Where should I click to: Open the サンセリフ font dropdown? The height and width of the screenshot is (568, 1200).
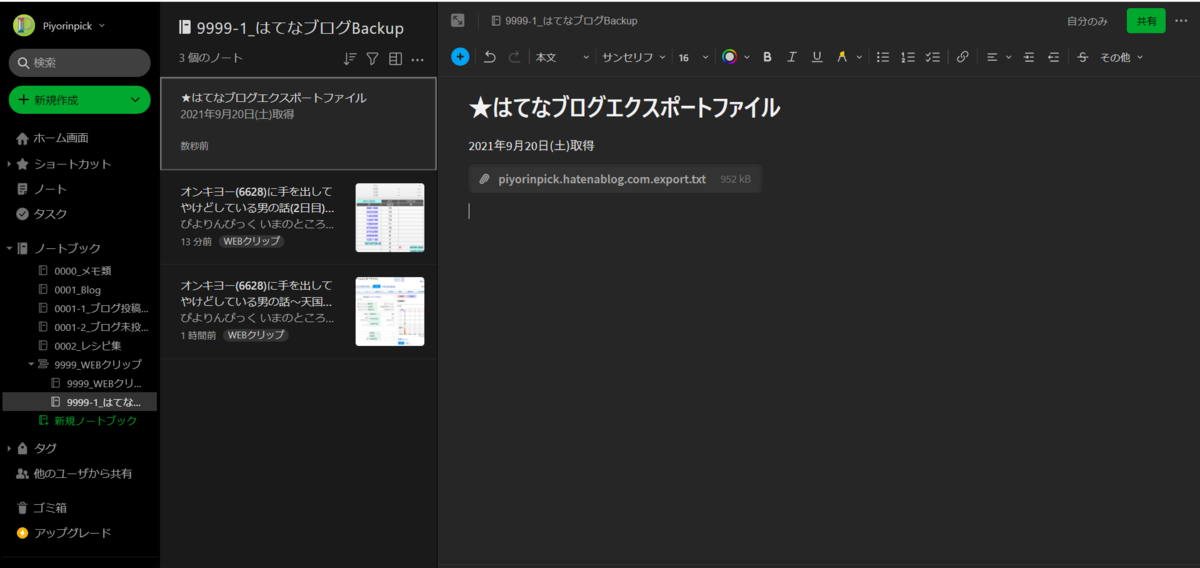[634, 57]
